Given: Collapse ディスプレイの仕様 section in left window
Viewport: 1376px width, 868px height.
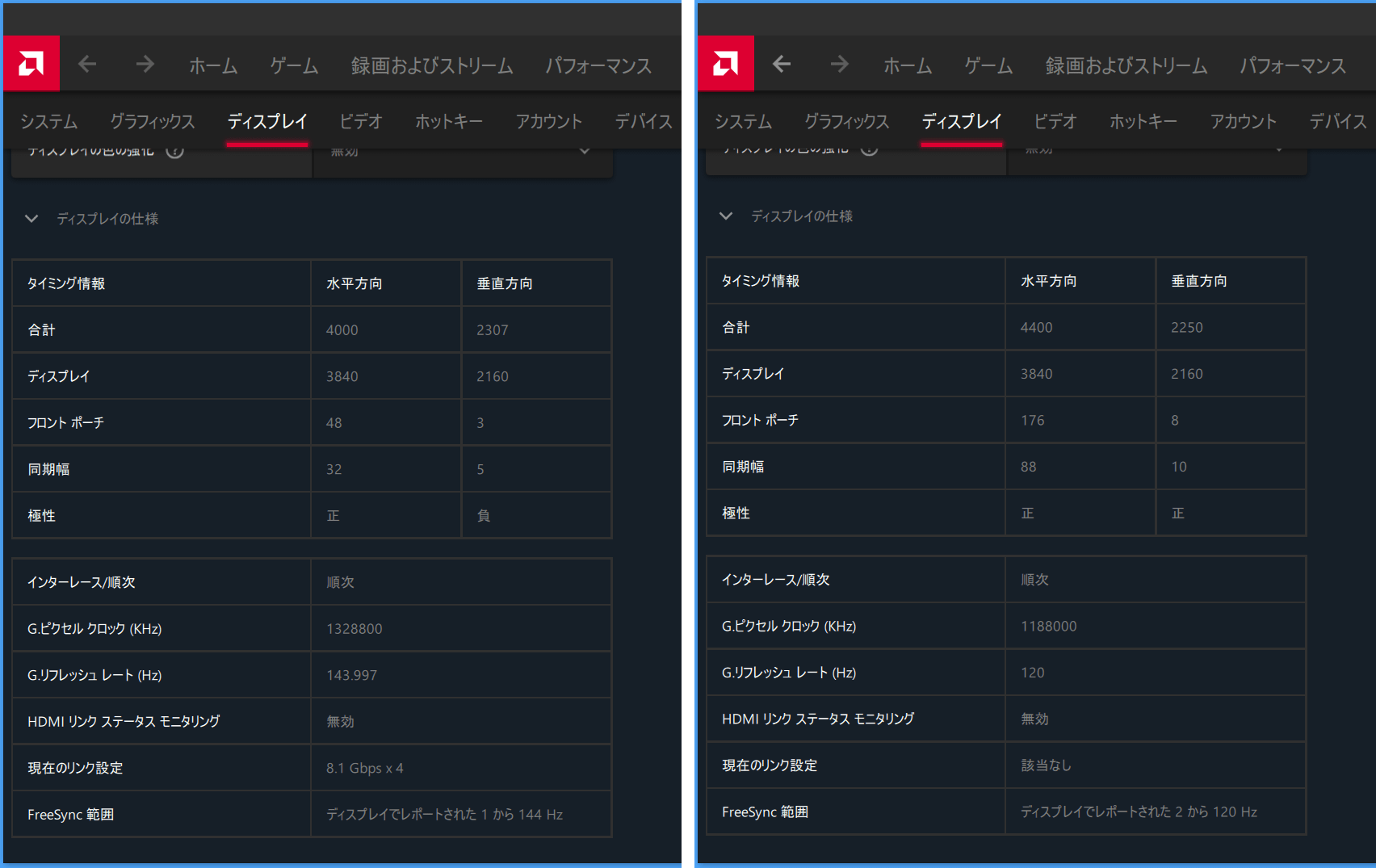Looking at the screenshot, I should coord(31,219).
